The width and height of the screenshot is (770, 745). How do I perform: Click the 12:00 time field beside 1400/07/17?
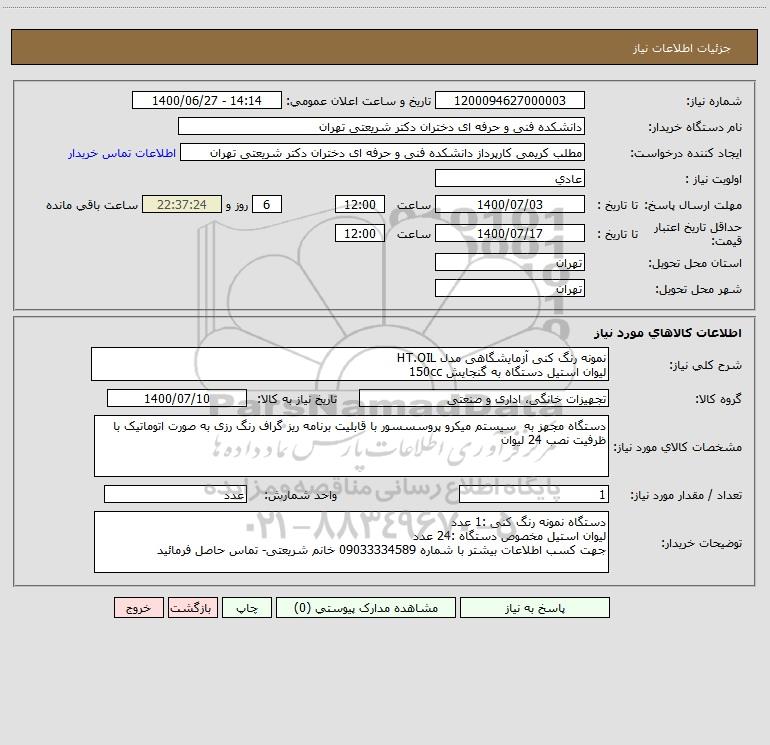(x=359, y=233)
